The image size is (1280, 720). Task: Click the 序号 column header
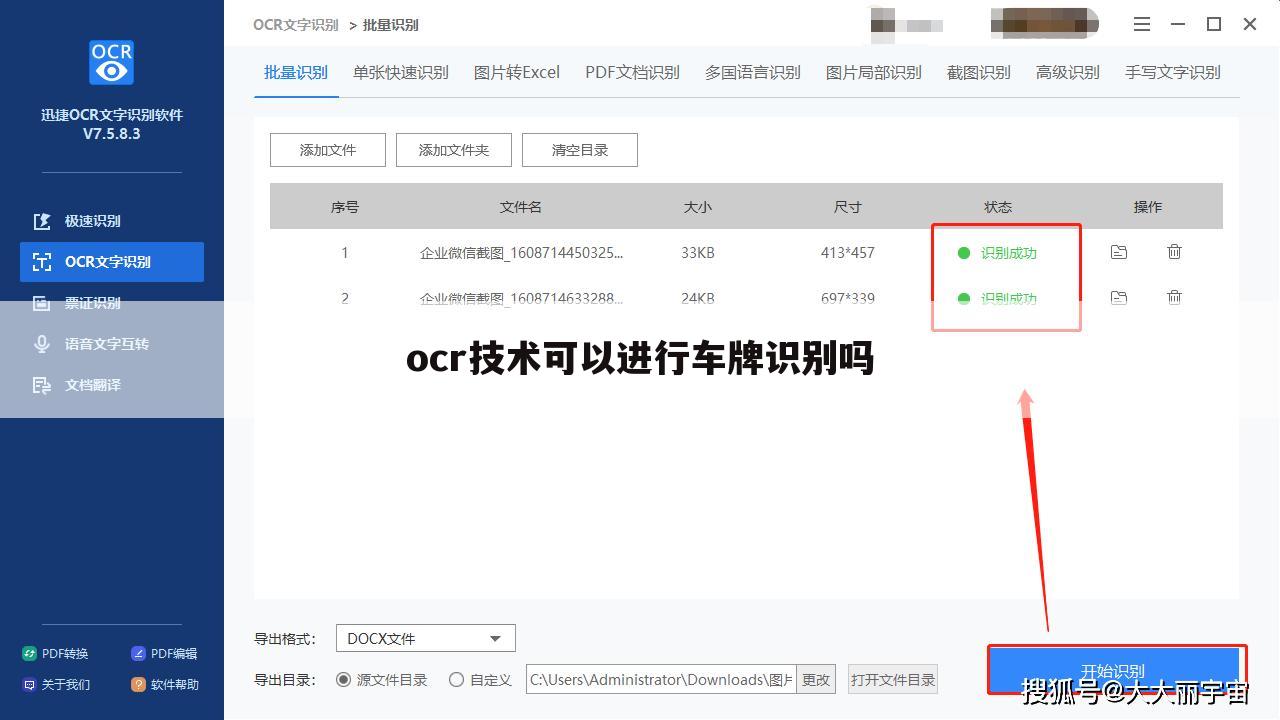pyautogui.click(x=345, y=207)
